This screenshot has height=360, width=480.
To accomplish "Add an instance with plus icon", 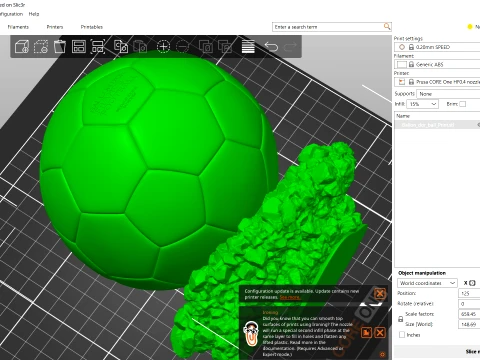I will point(163,47).
